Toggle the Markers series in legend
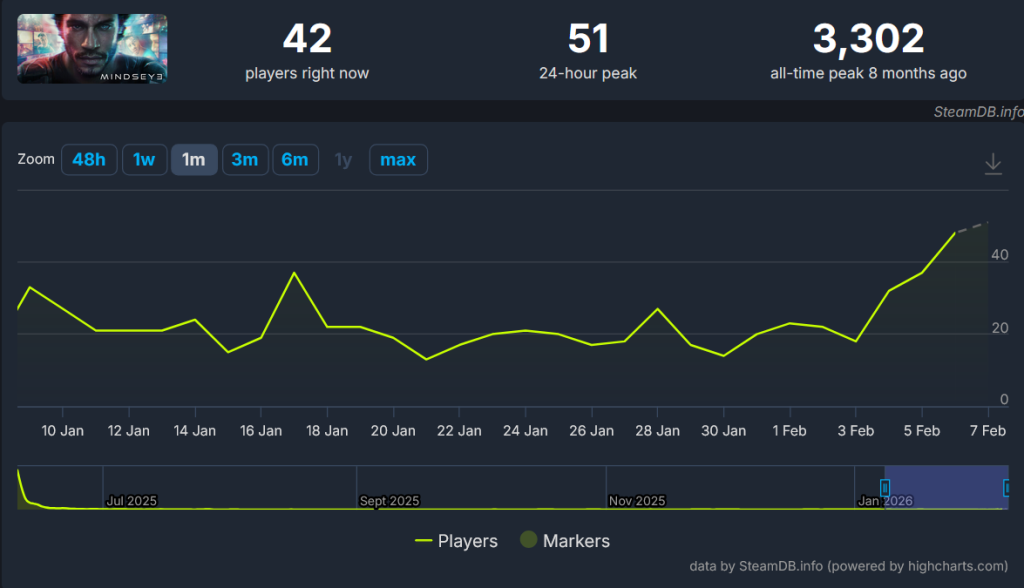 (x=565, y=541)
